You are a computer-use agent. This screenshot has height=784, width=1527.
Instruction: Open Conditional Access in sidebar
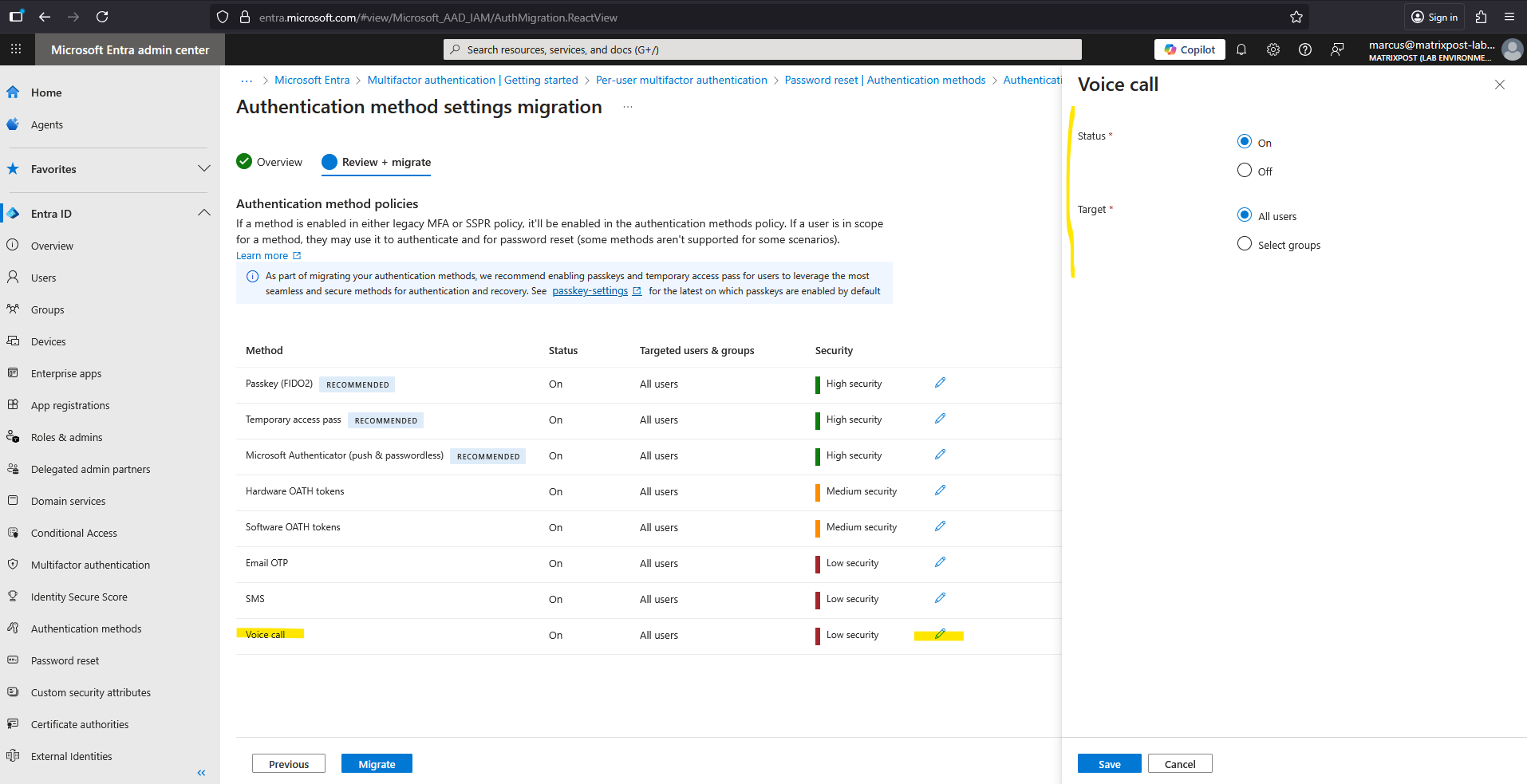point(73,533)
